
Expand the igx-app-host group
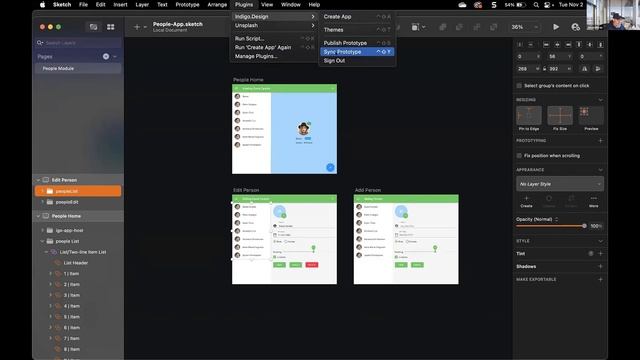(42, 230)
